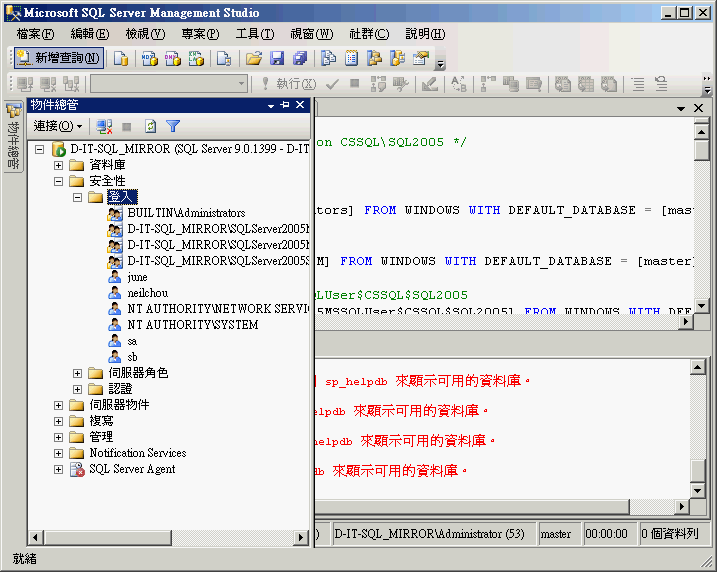The image size is (717, 572).
Task: Expand the 複寫 folder
Action: (x=59, y=421)
